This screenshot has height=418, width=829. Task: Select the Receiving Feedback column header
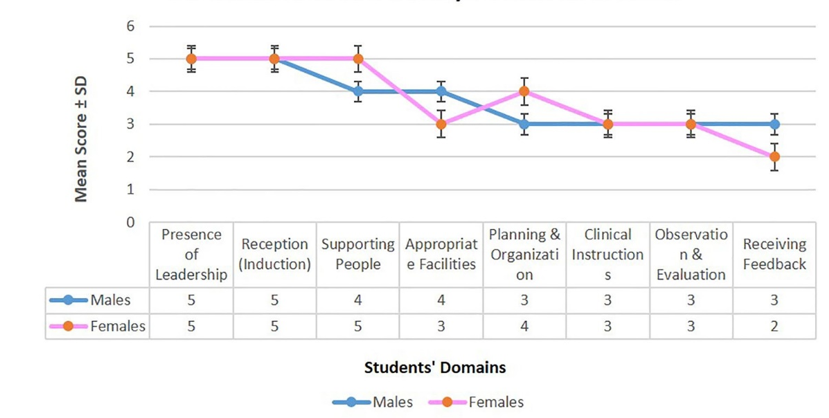774,255
